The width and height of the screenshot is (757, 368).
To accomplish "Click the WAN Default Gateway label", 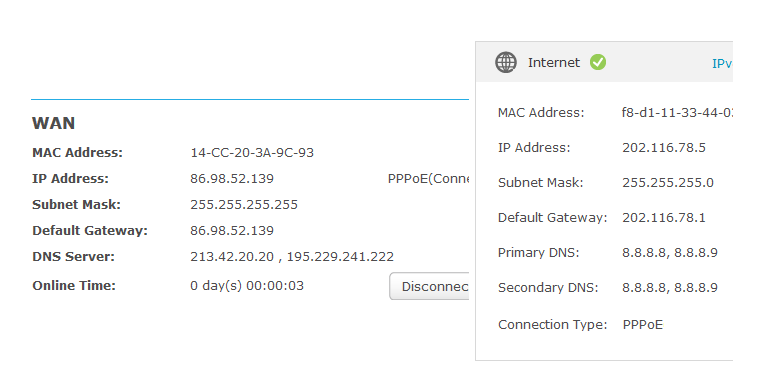I will click(90, 231).
